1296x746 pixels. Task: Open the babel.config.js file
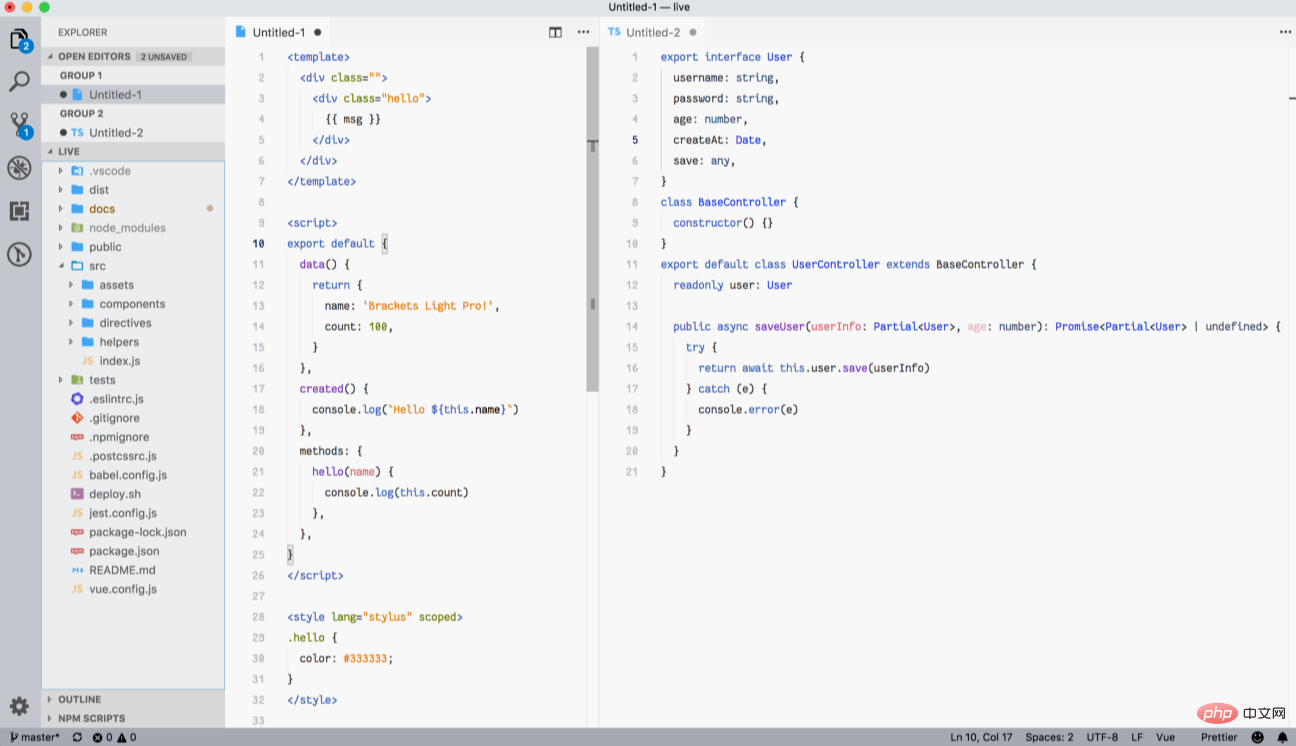pos(133,475)
